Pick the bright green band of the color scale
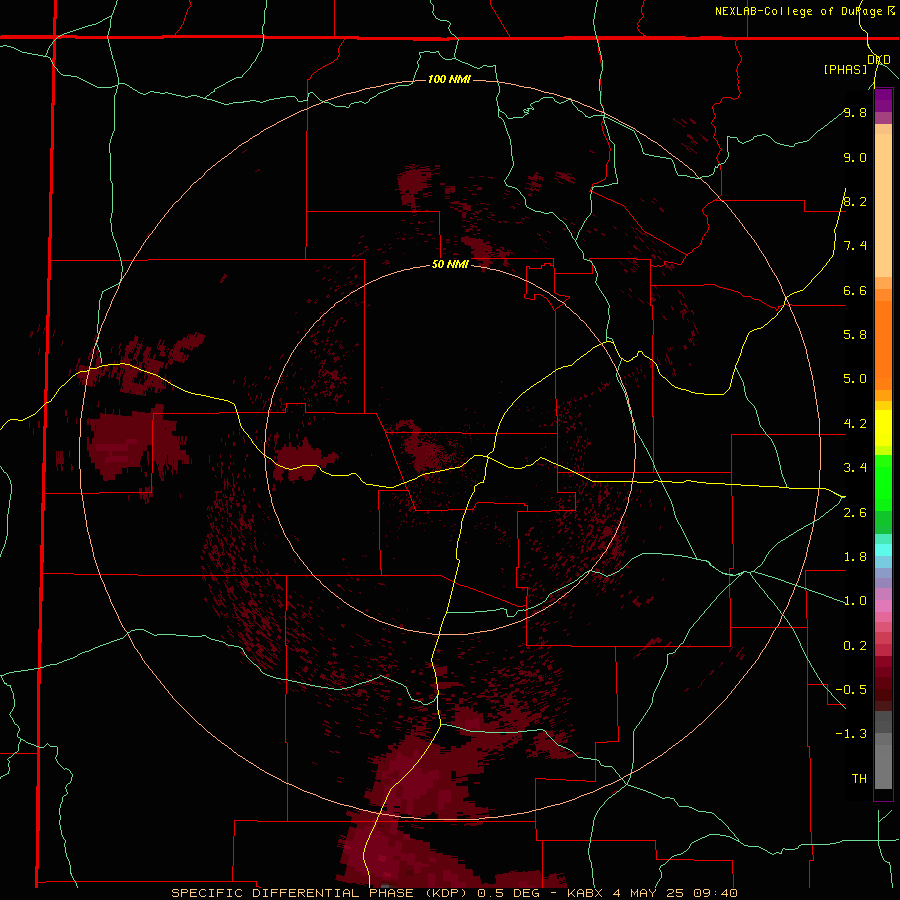 883,482
